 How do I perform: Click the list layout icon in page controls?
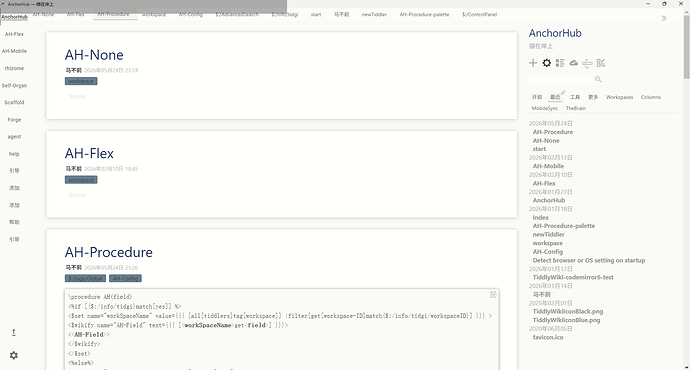pos(560,63)
